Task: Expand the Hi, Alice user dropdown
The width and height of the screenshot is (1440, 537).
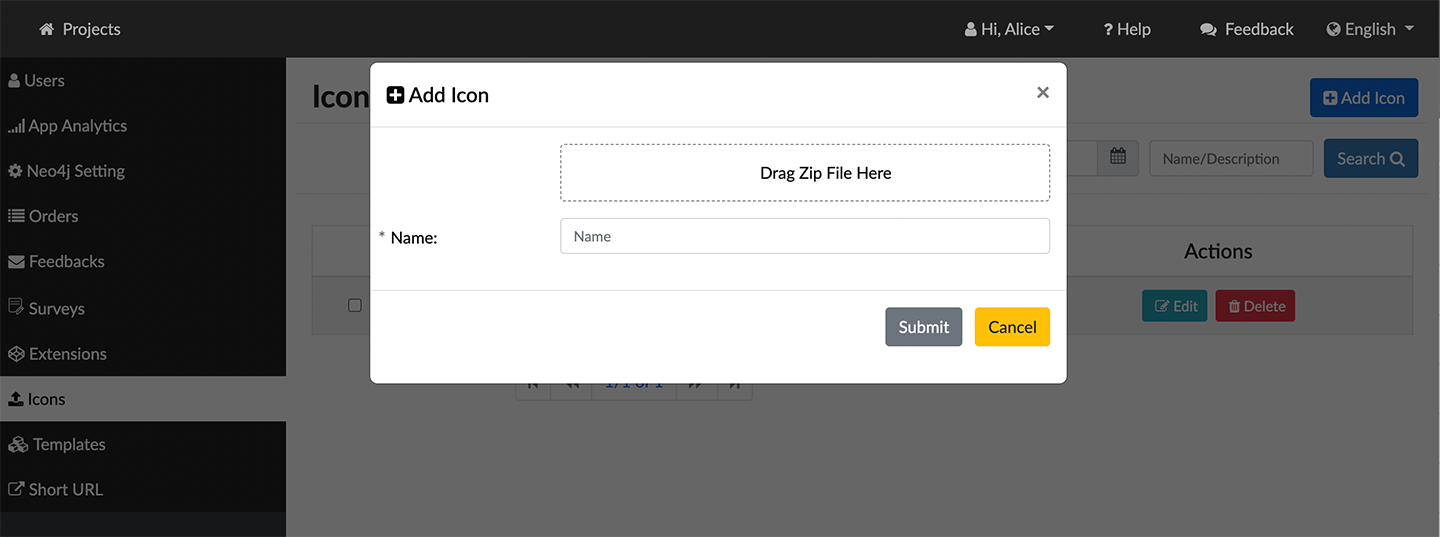Action: click(1009, 29)
